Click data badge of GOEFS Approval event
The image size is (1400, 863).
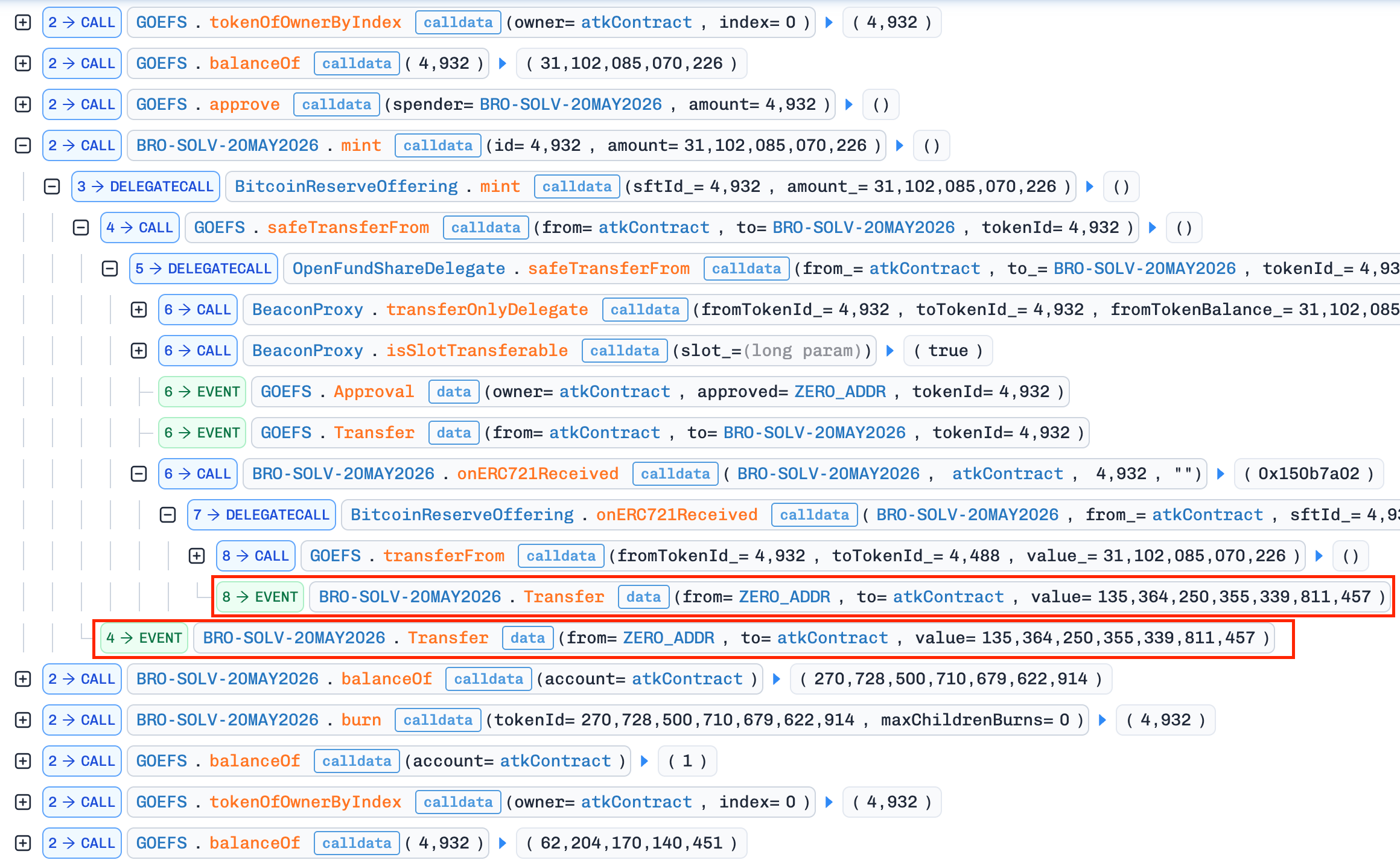click(x=453, y=392)
